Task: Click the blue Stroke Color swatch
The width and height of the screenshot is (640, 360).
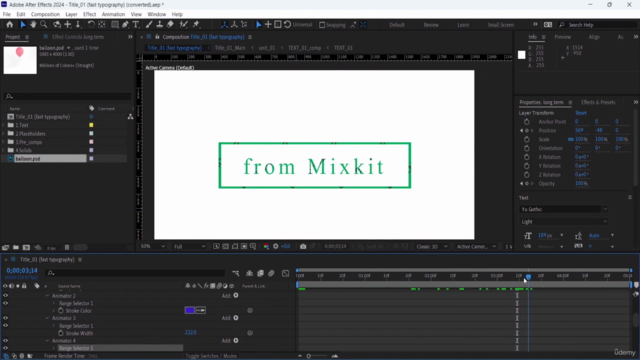Action: 190,311
